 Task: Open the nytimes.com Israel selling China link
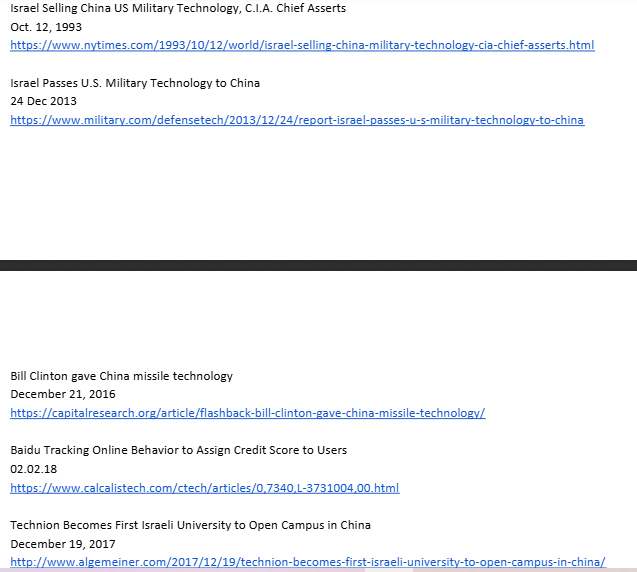coord(302,45)
